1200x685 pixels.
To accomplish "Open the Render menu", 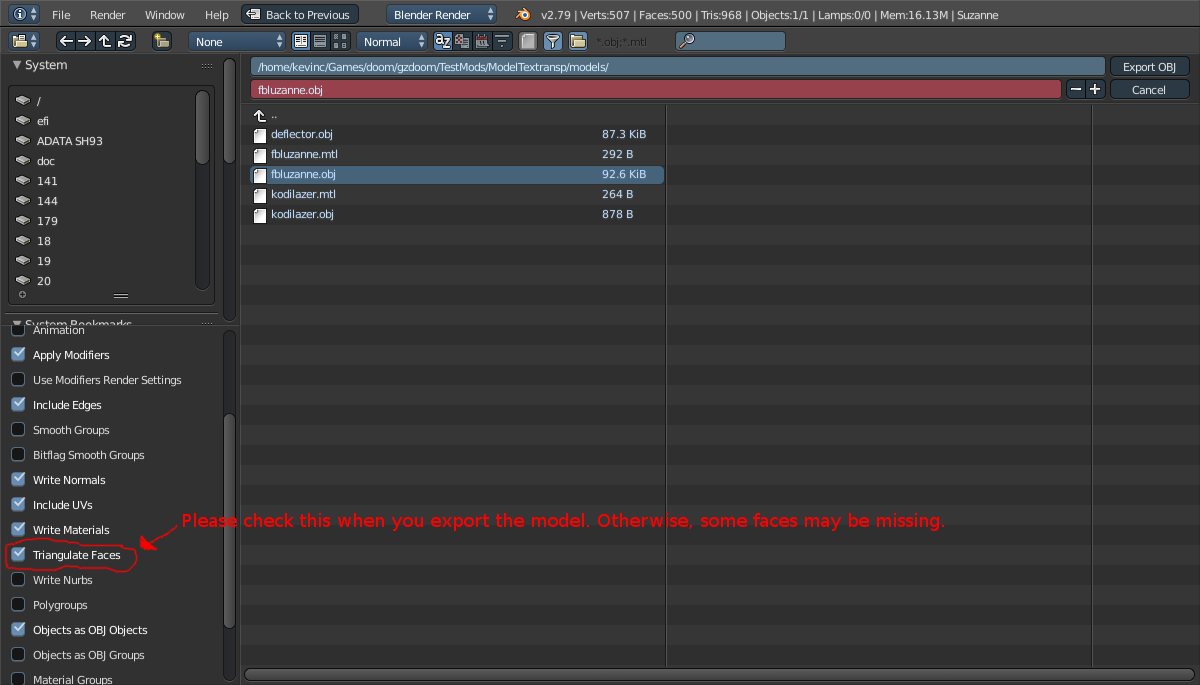I will [108, 15].
